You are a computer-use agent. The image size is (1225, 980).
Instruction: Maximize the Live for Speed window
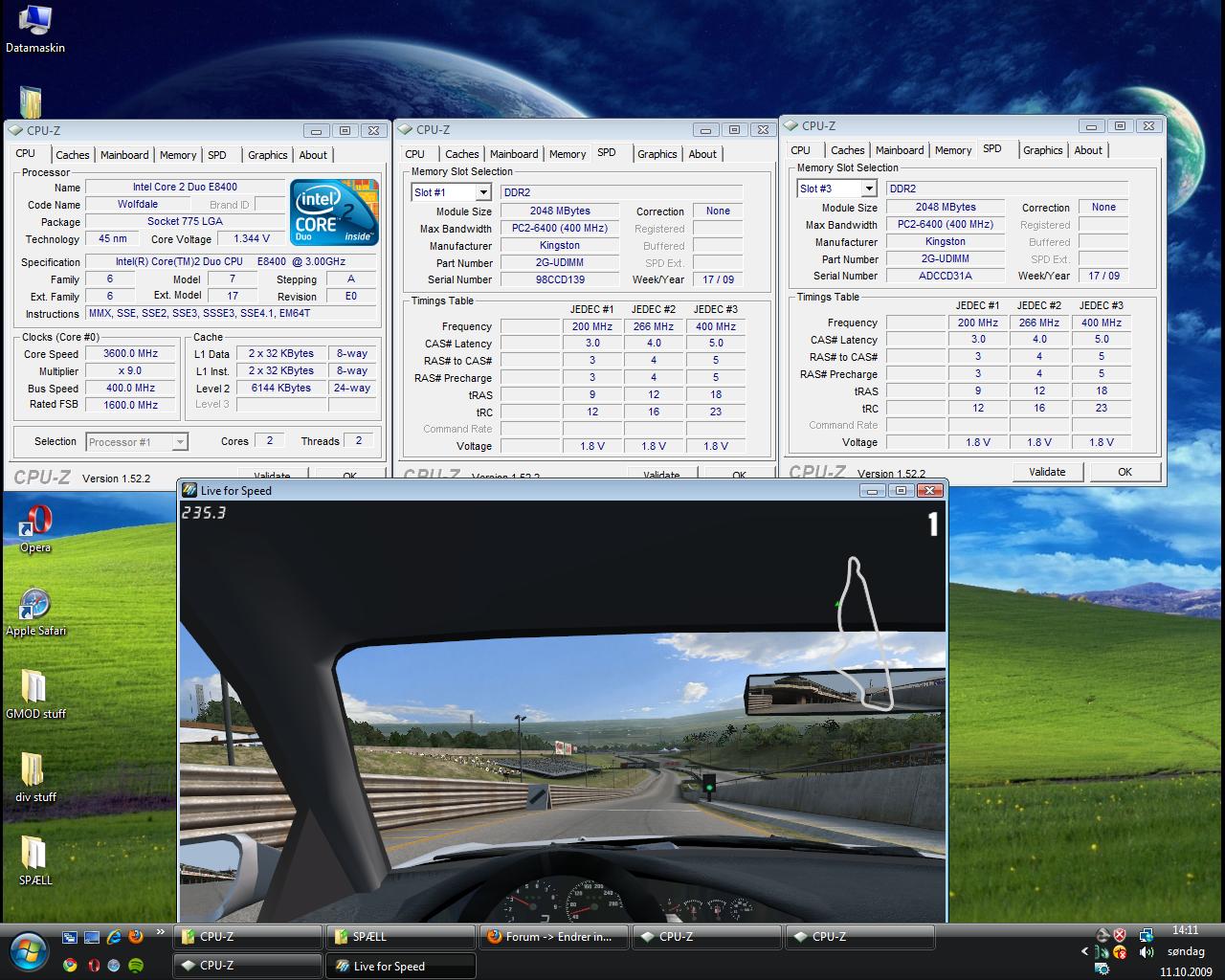(901, 490)
